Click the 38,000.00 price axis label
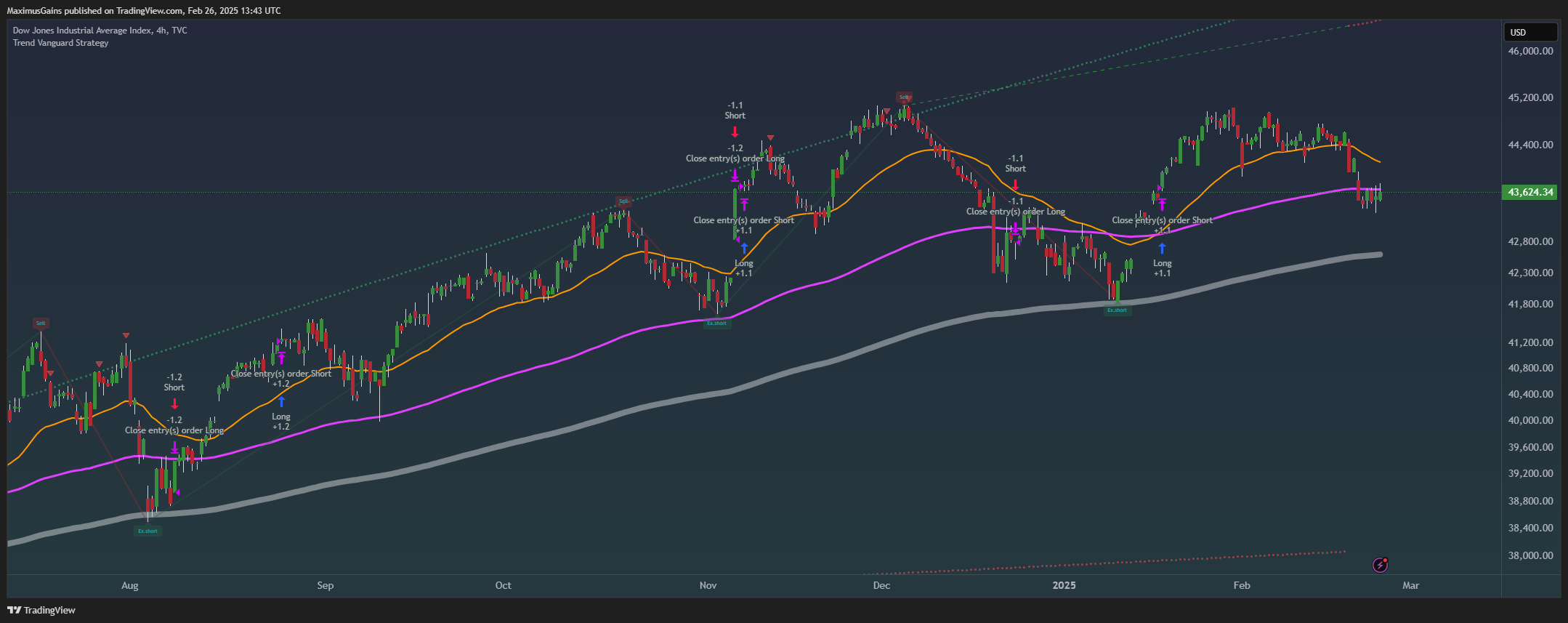 point(1531,555)
